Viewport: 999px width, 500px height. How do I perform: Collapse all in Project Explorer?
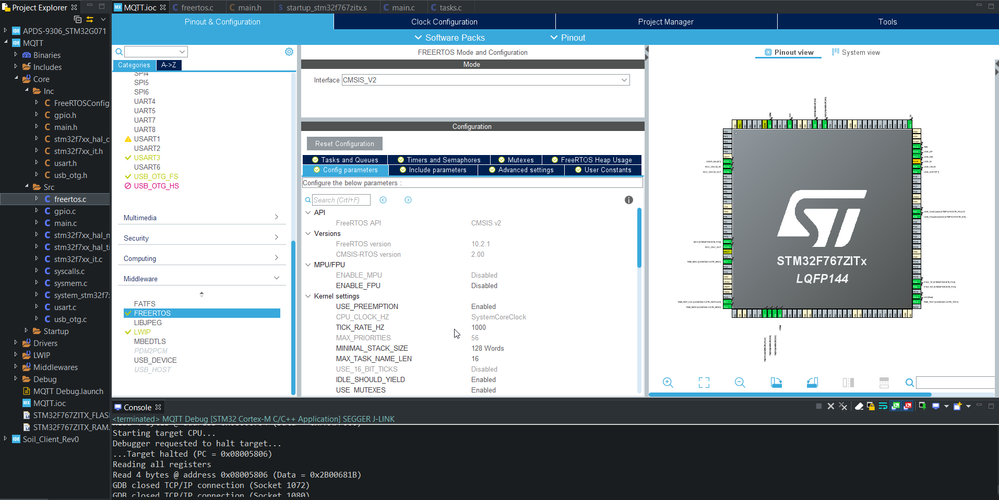click(x=78, y=20)
